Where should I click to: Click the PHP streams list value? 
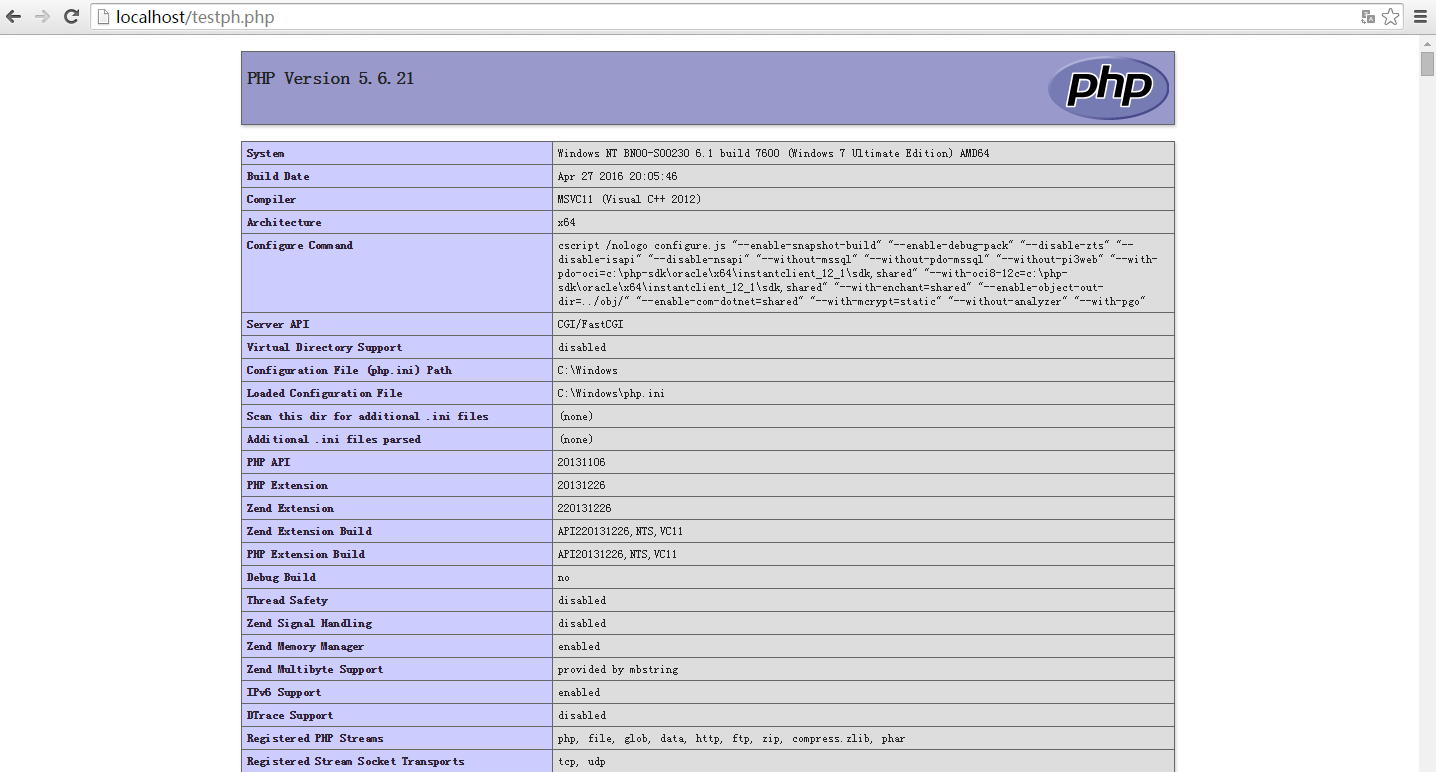[731, 738]
